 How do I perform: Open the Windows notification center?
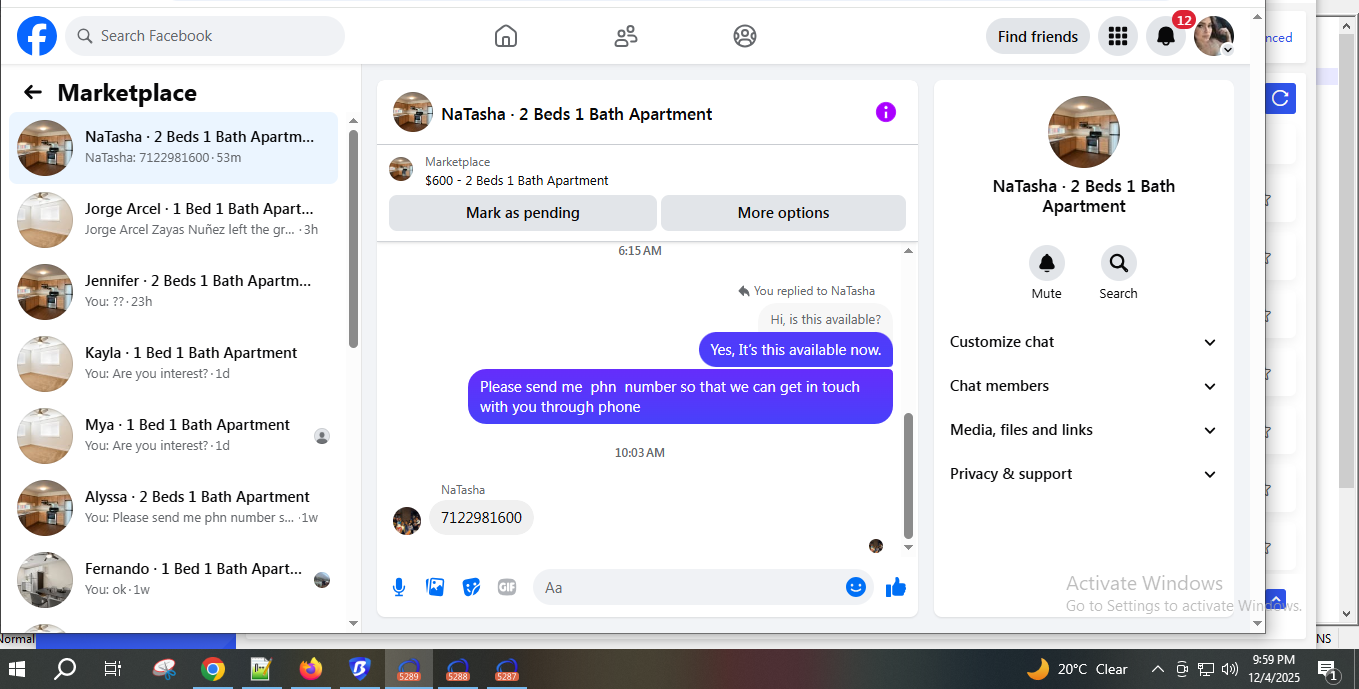1327,669
